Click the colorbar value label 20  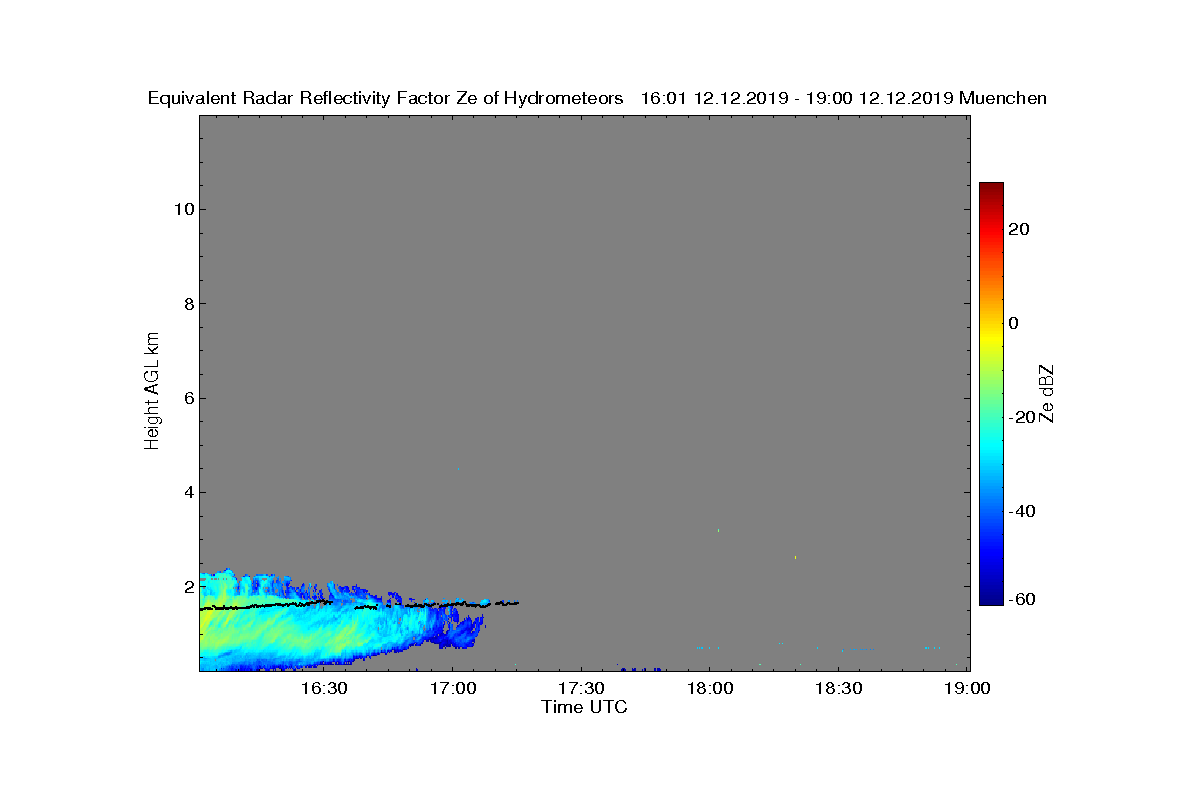pos(1020,229)
